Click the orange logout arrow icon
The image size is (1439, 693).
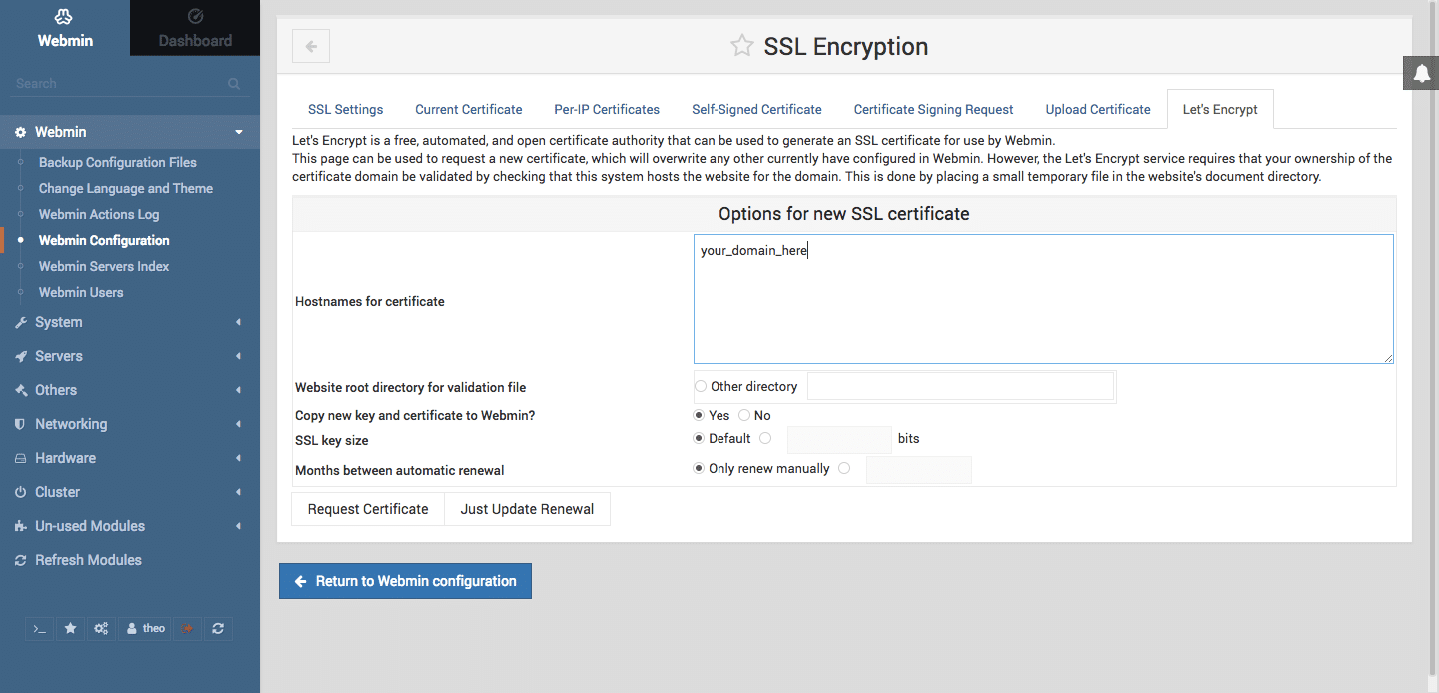click(186, 628)
